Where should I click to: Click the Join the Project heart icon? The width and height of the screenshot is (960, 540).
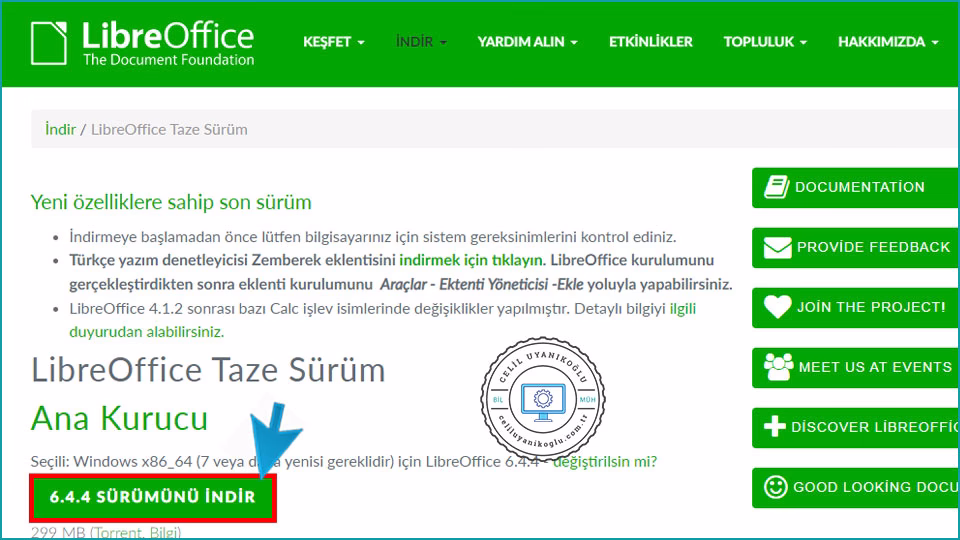pos(777,307)
